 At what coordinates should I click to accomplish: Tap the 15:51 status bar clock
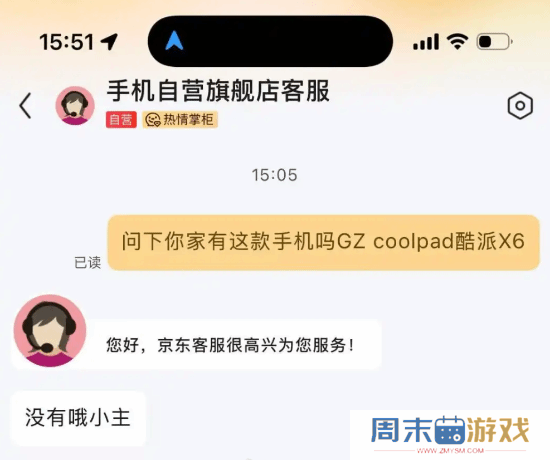pos(67,42)
